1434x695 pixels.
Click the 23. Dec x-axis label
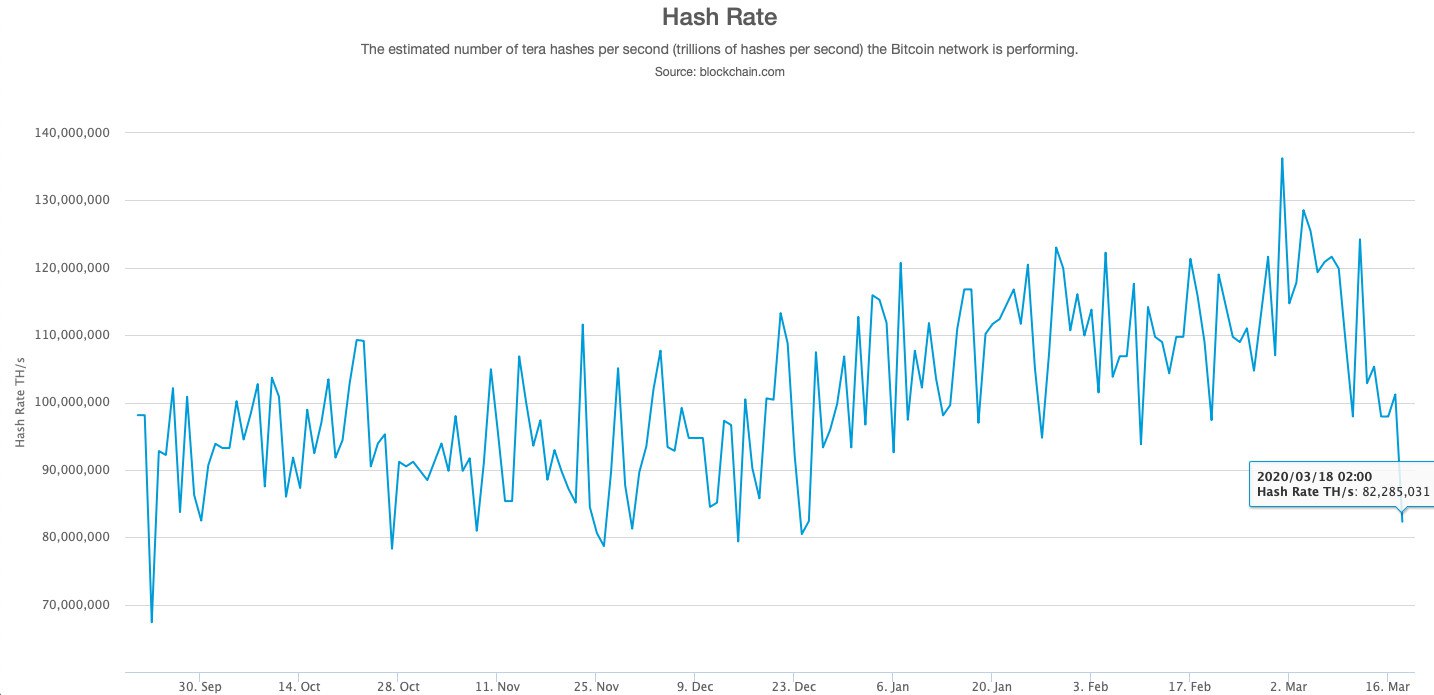793,687
